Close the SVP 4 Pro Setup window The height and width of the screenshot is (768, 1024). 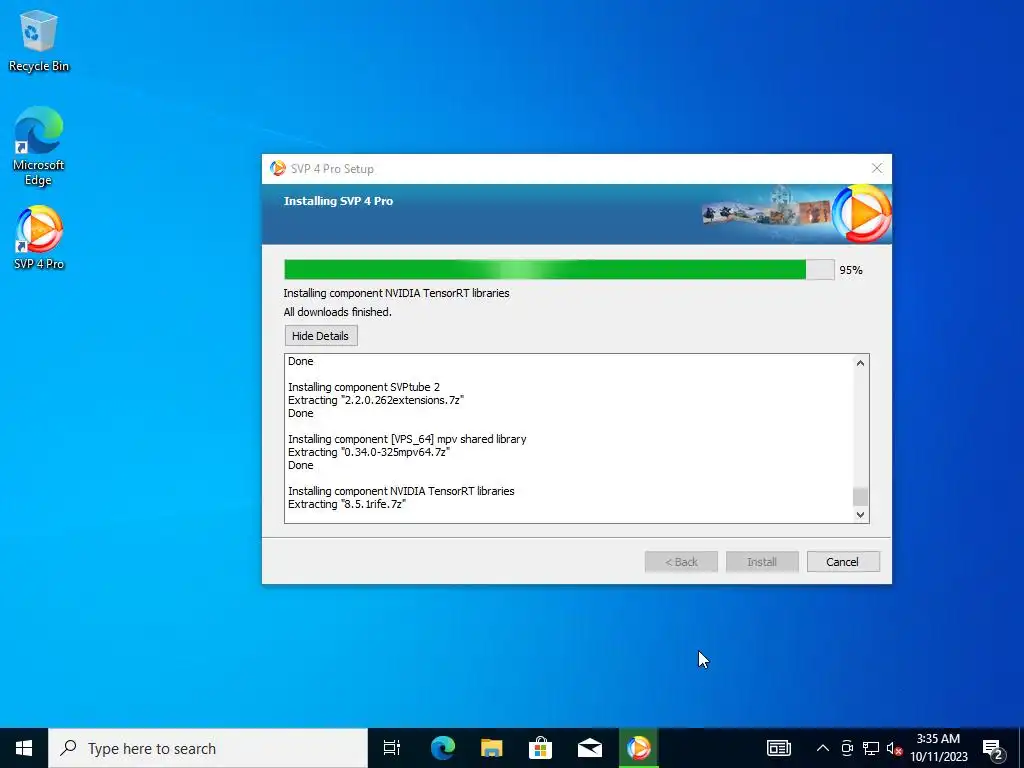pyautogui.click(x=877, y=168)
